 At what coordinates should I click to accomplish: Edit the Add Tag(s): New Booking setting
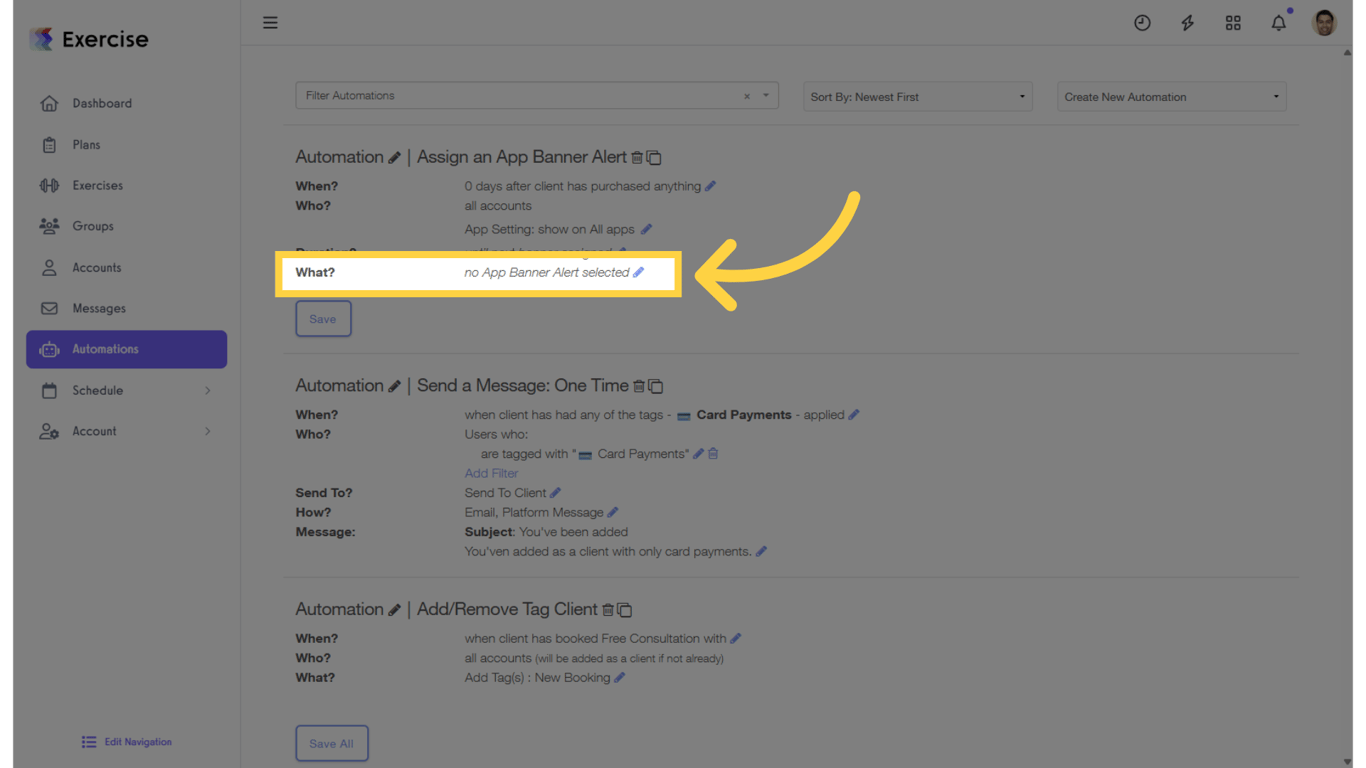(619, 677)
